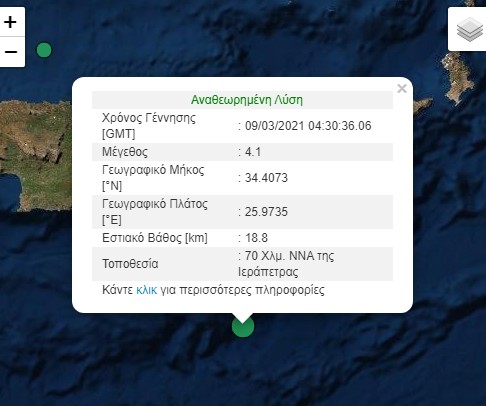The width and height of the screenshot is (486, 406).
Task: Select the green epicenter marker below popup
Action: 243,326
